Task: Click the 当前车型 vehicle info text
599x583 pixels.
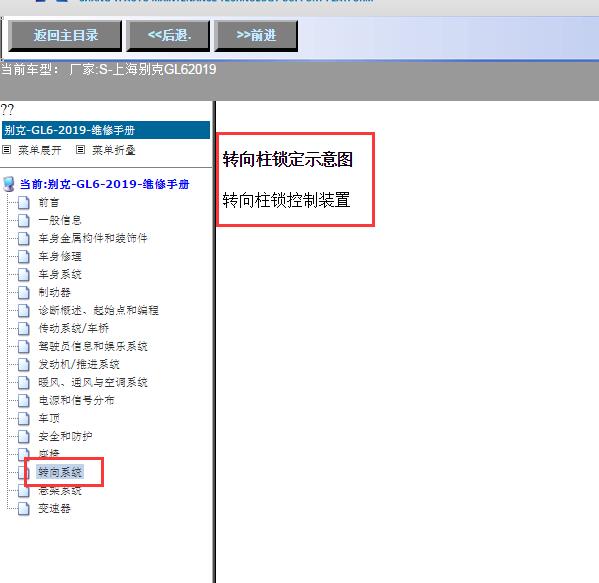Action: click(x=108, y=70)
